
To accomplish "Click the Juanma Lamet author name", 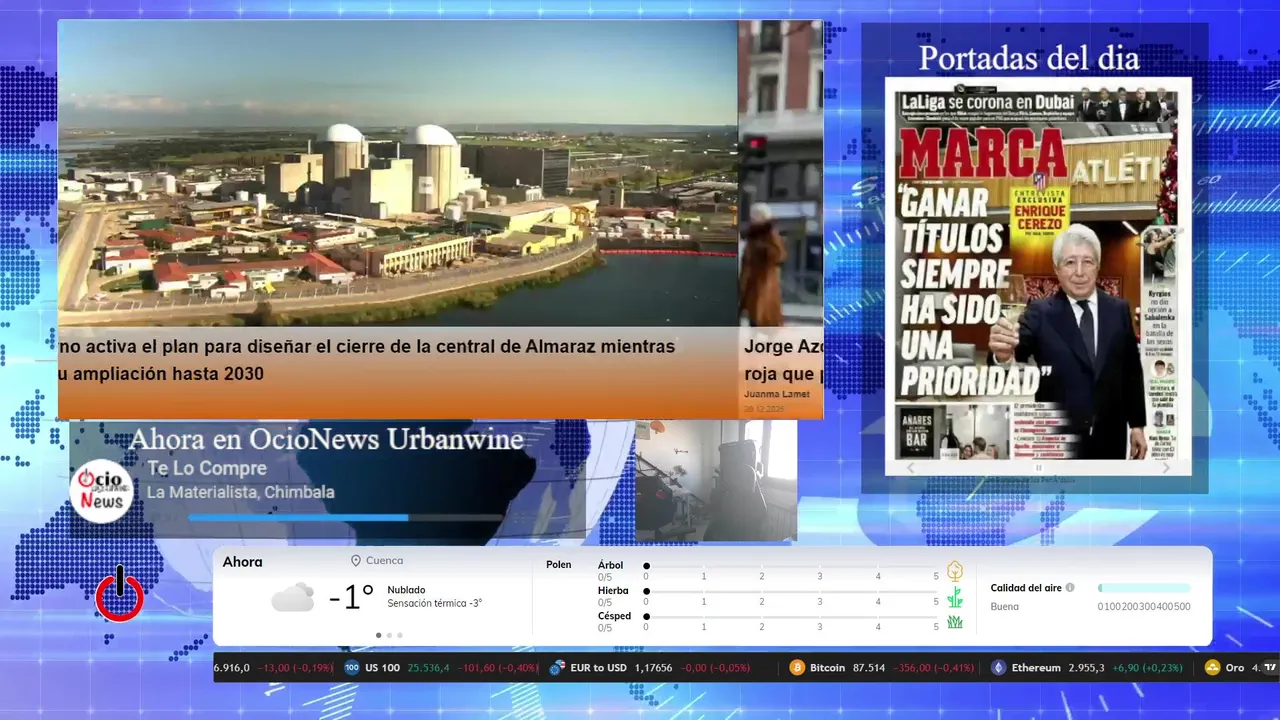I will pyautogui.click(x=777, y=394).
